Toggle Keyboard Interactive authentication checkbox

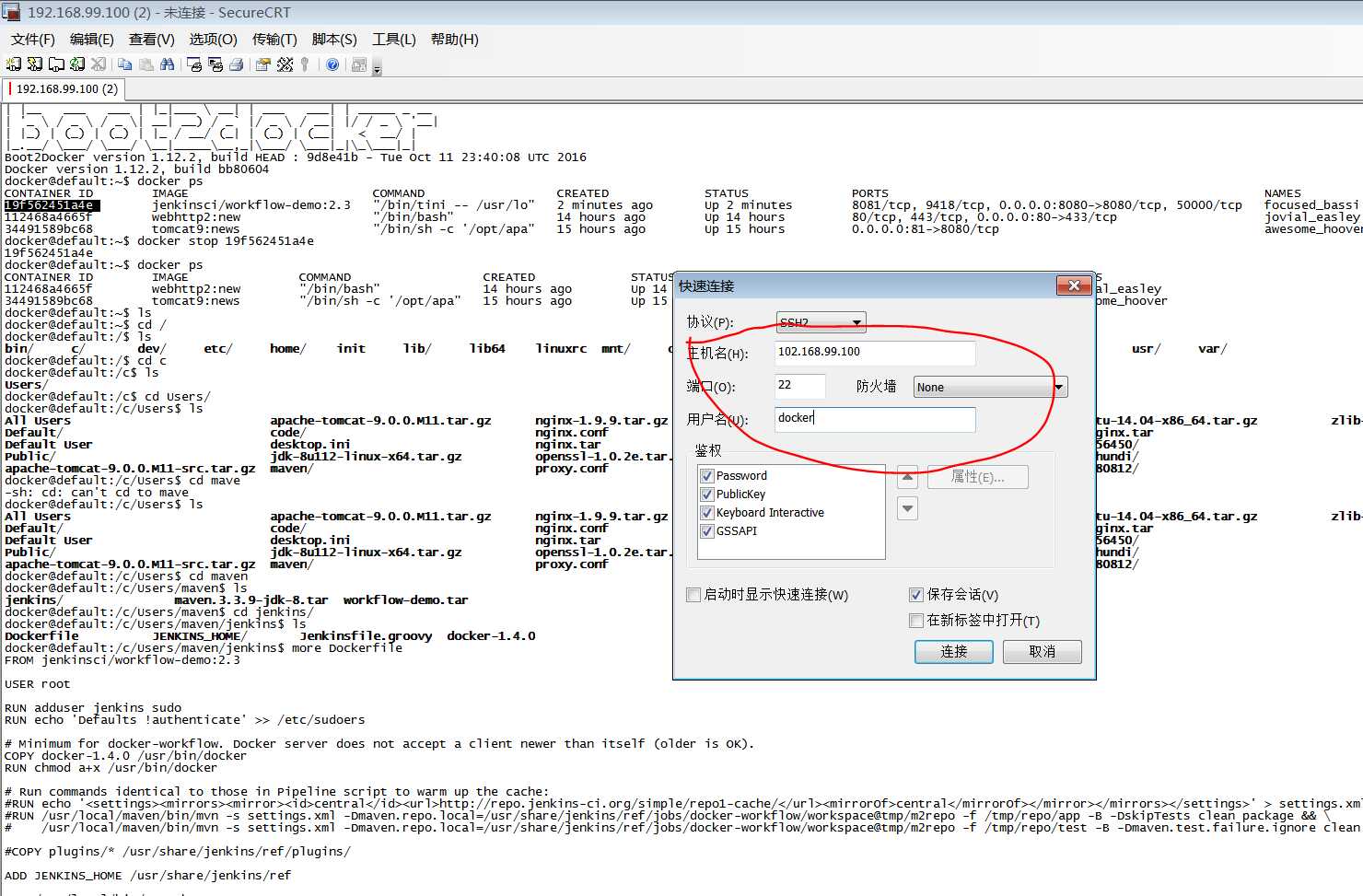point(707,513)
